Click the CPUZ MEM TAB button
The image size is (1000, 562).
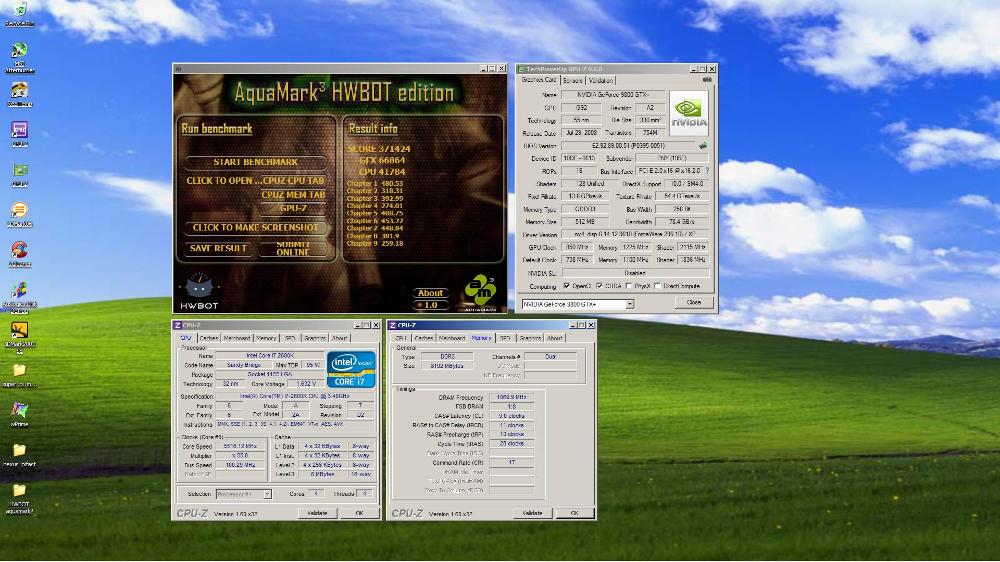(293, 195)
